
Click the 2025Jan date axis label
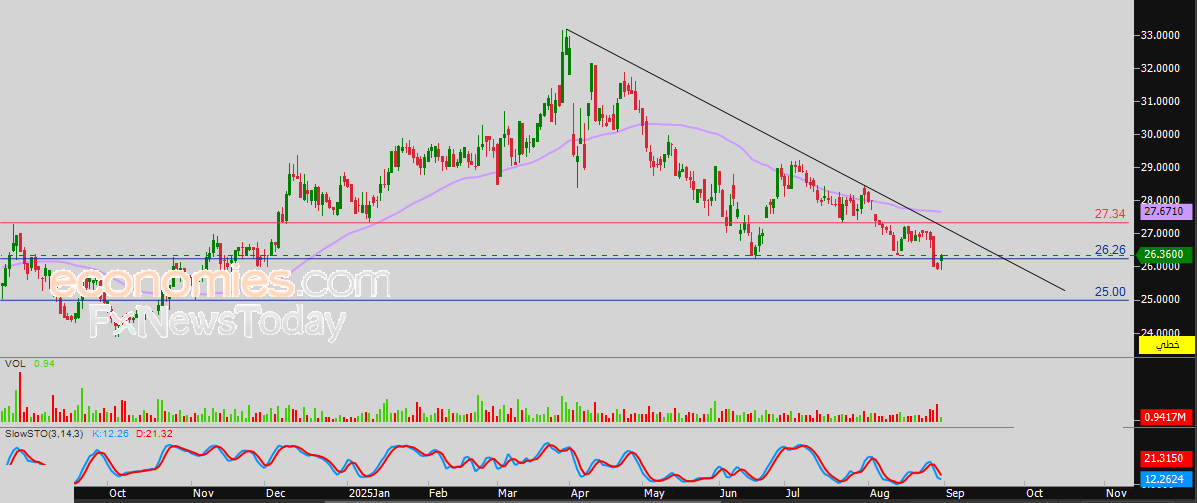tap(368, 494)
